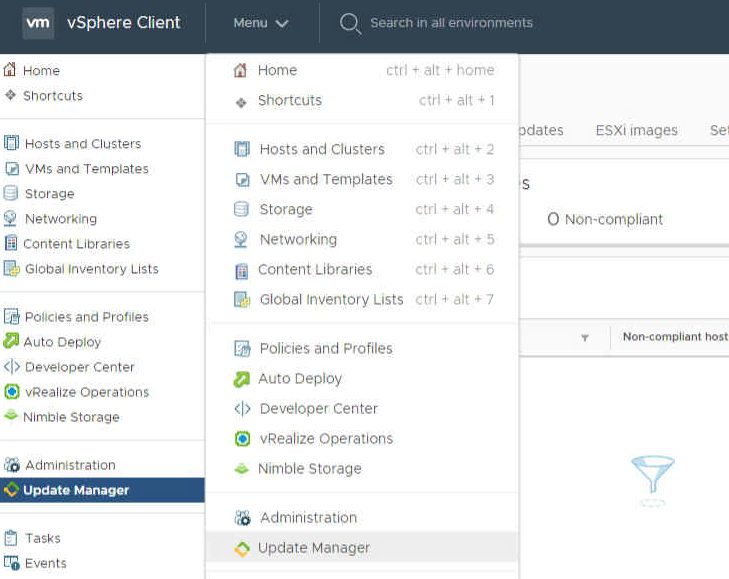Viewport: 729px width, 579px height.
Task: Click Storage icon in left sidebar
Action: pos(11,193)
